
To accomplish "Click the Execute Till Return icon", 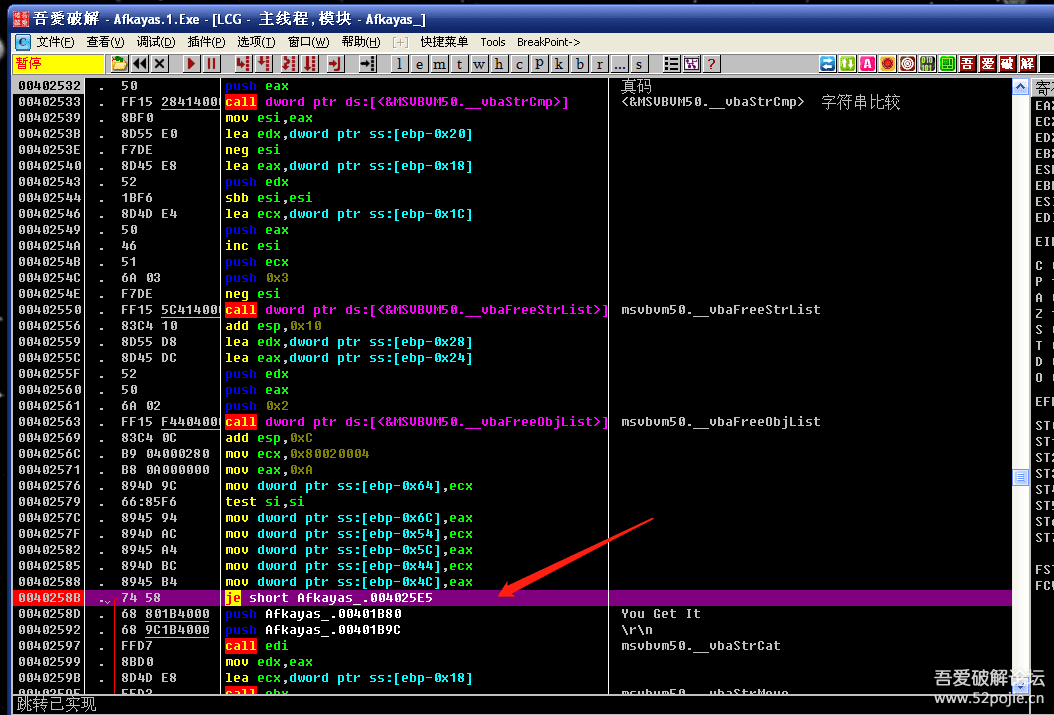I will click(x=335, y=64).
